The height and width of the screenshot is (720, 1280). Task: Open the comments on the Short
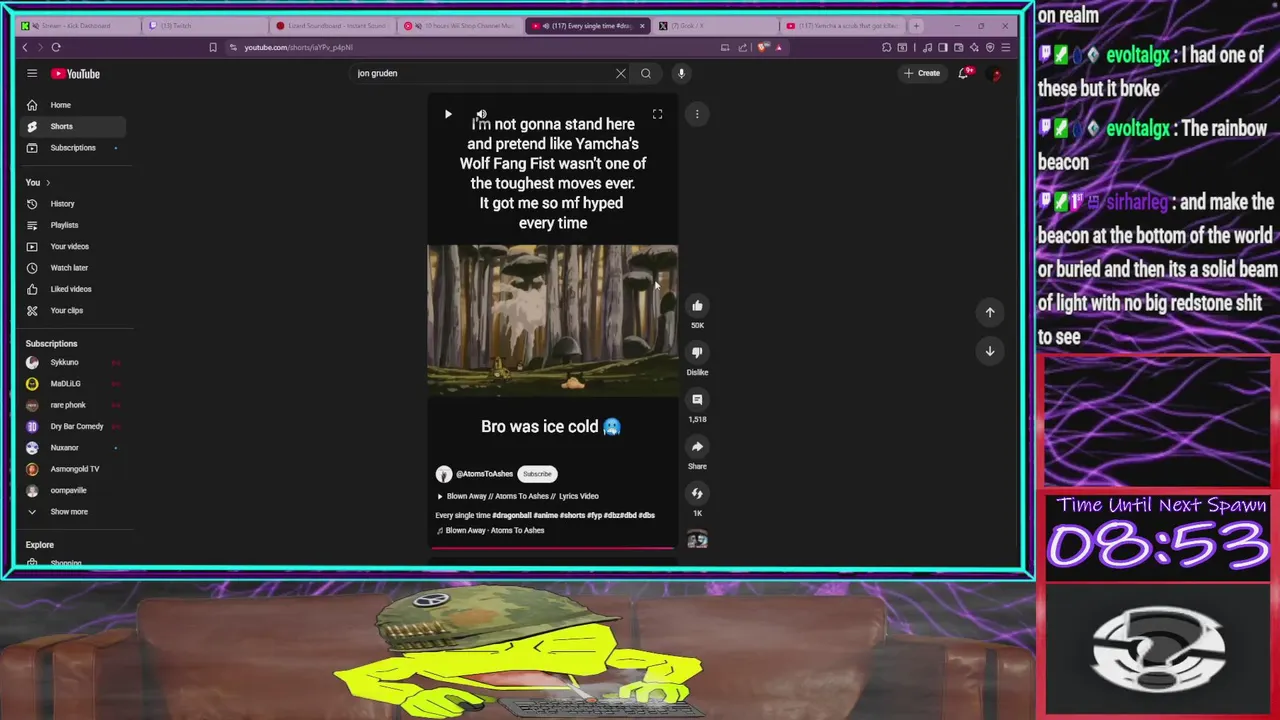[x=697, y=399]
